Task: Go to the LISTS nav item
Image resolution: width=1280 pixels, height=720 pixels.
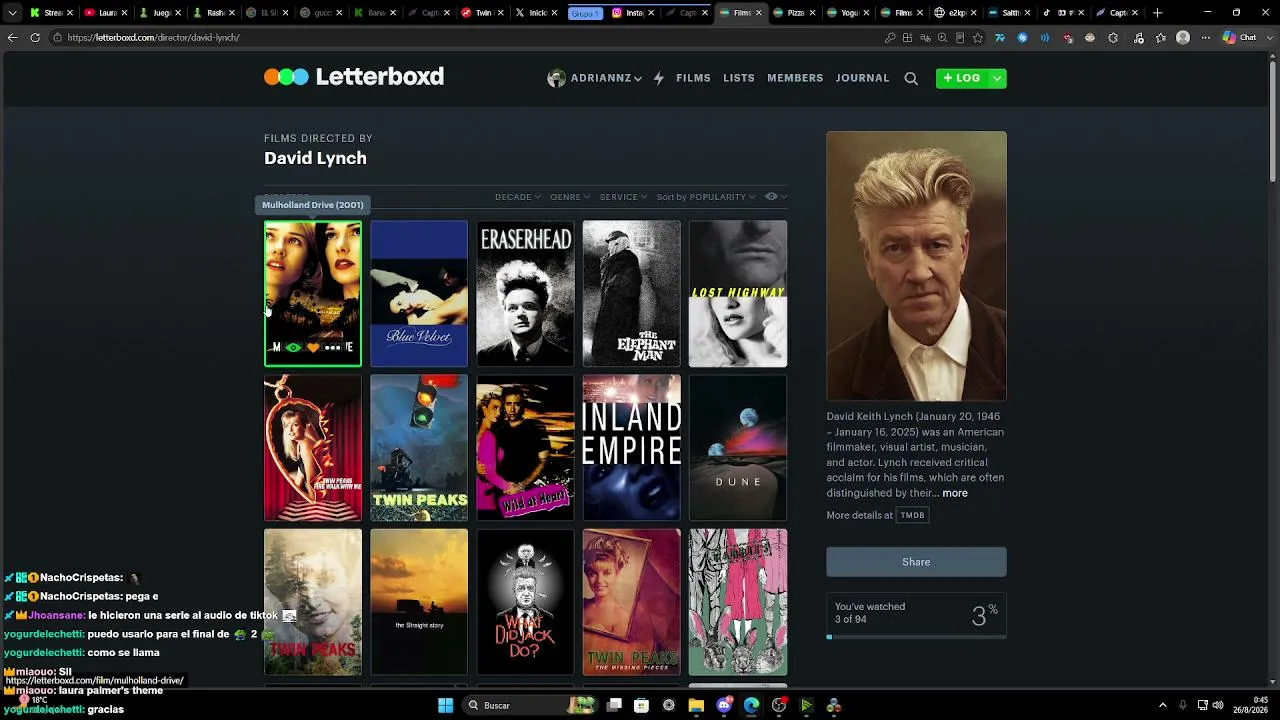Action: (x=739, y=78)
